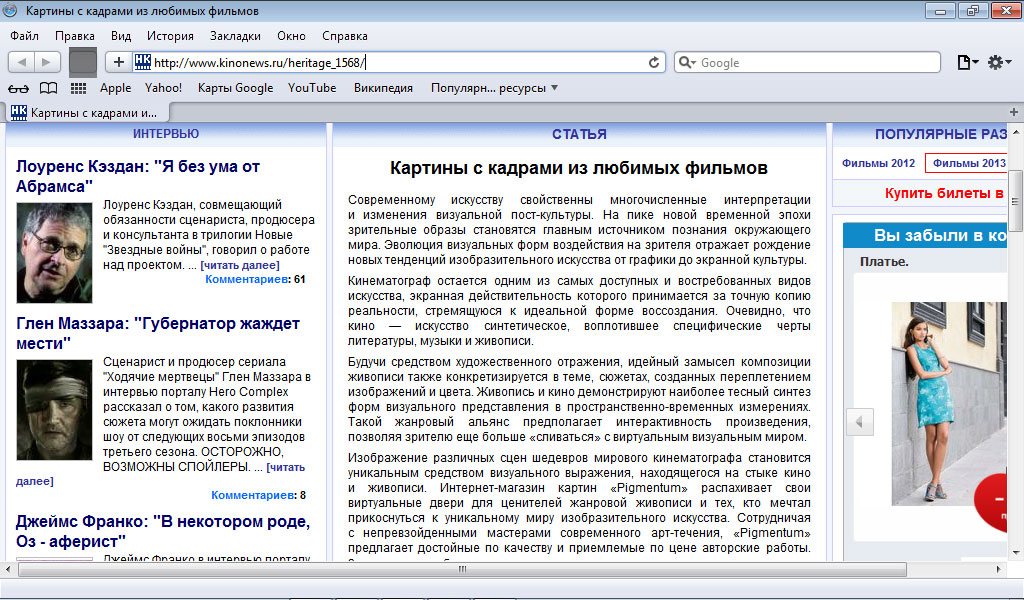The image size is (1024, 600).
Task: Click the Губернатор eye-patch thumbnail
Action: (54, 410)
